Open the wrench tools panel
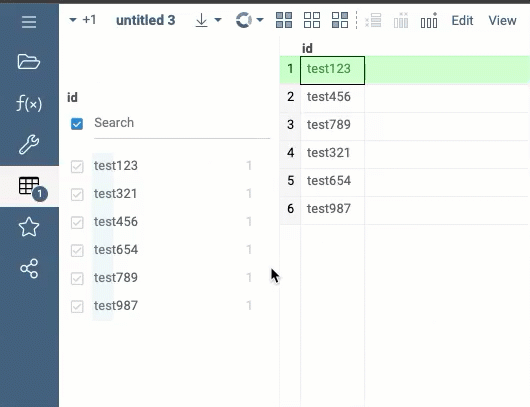 [x=29, y=144]
